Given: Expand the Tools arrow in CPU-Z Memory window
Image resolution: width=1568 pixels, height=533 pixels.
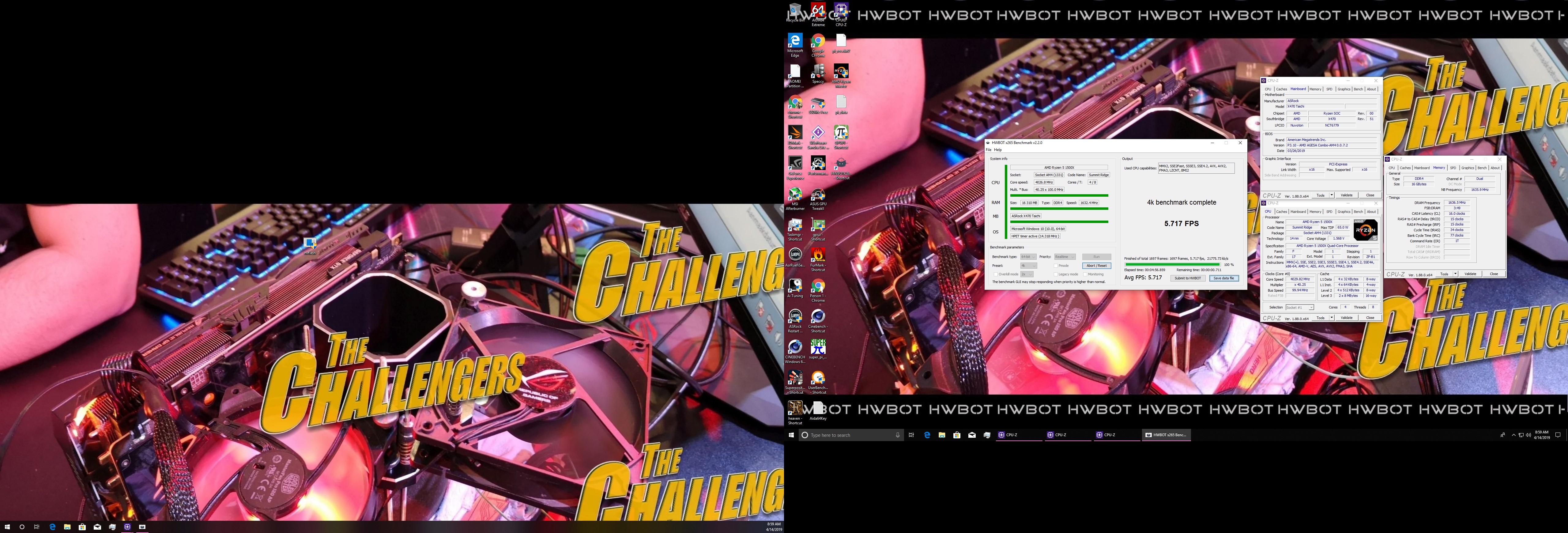Looking at the screenshot, I should 1455,274.
